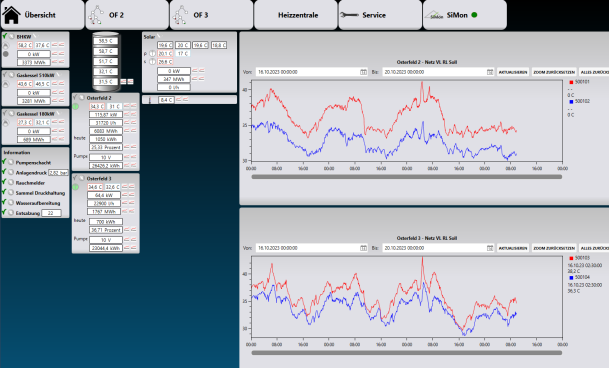Open calendar for Osterfeld 2 Bis date
Viewport: 609px width, 368px height.
(490, 72)
